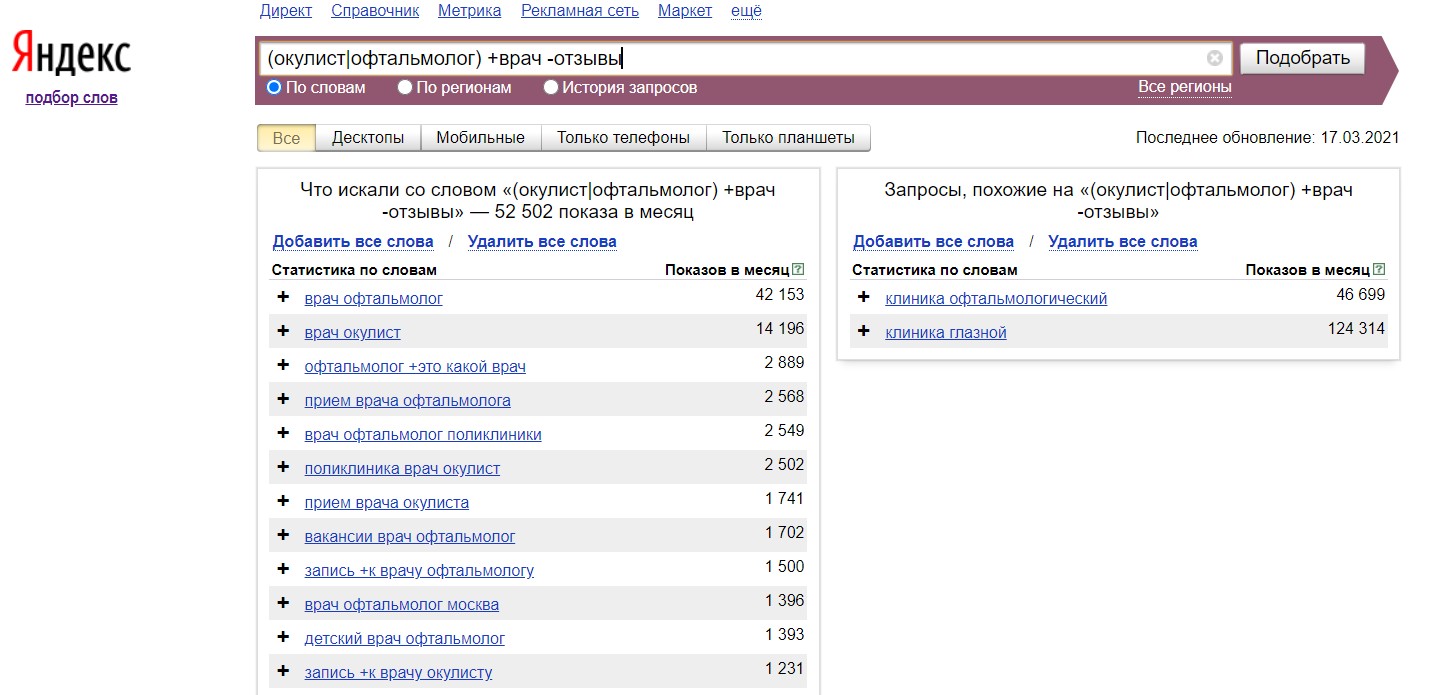The image size is (1433, 695).
Task: Click plus beside 'запись +к врачу окулисту'
Action: (x=283, y=671)
